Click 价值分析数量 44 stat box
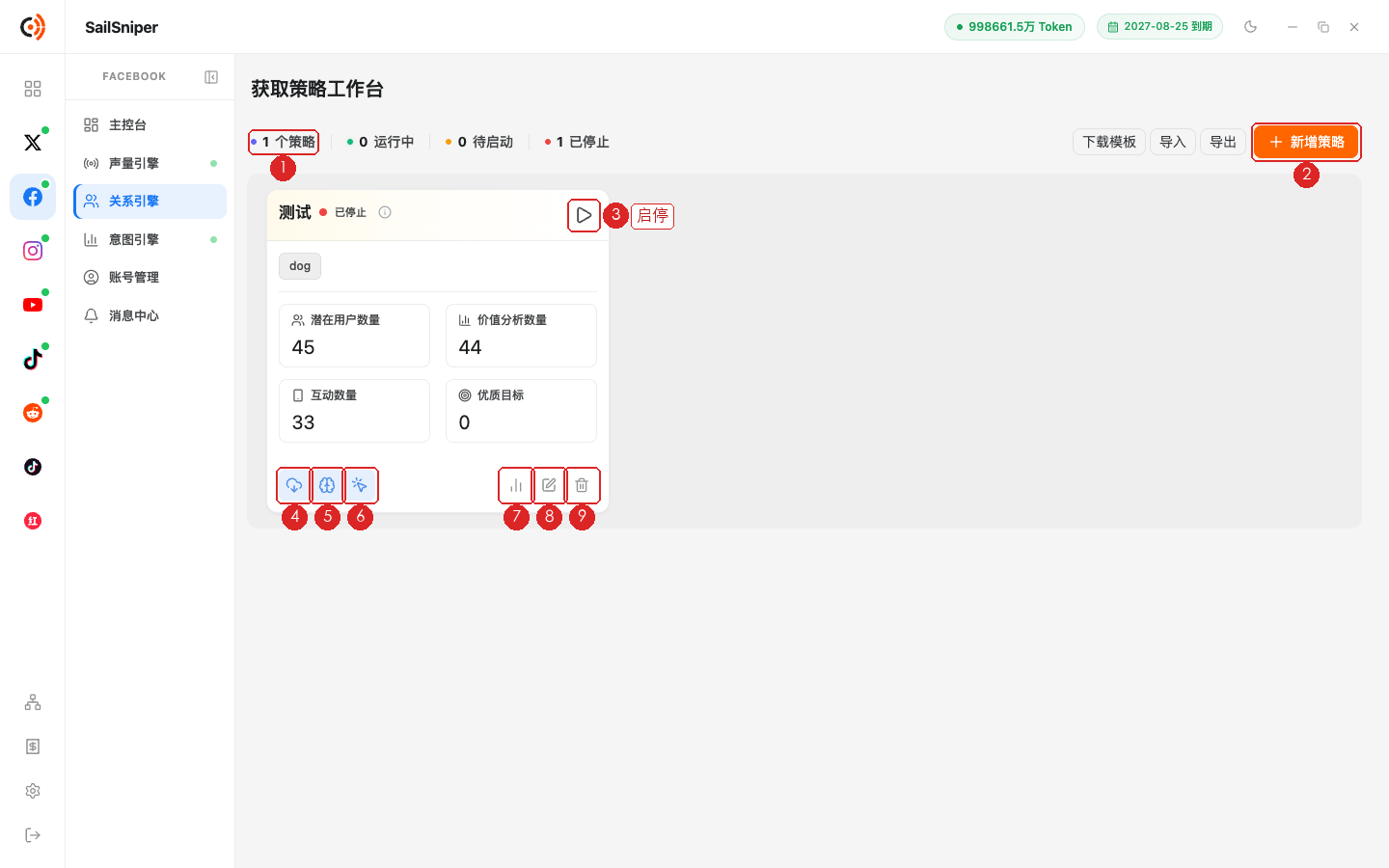Image resolution: width=1389 pixels, height=868 pixels. point(521,336)
